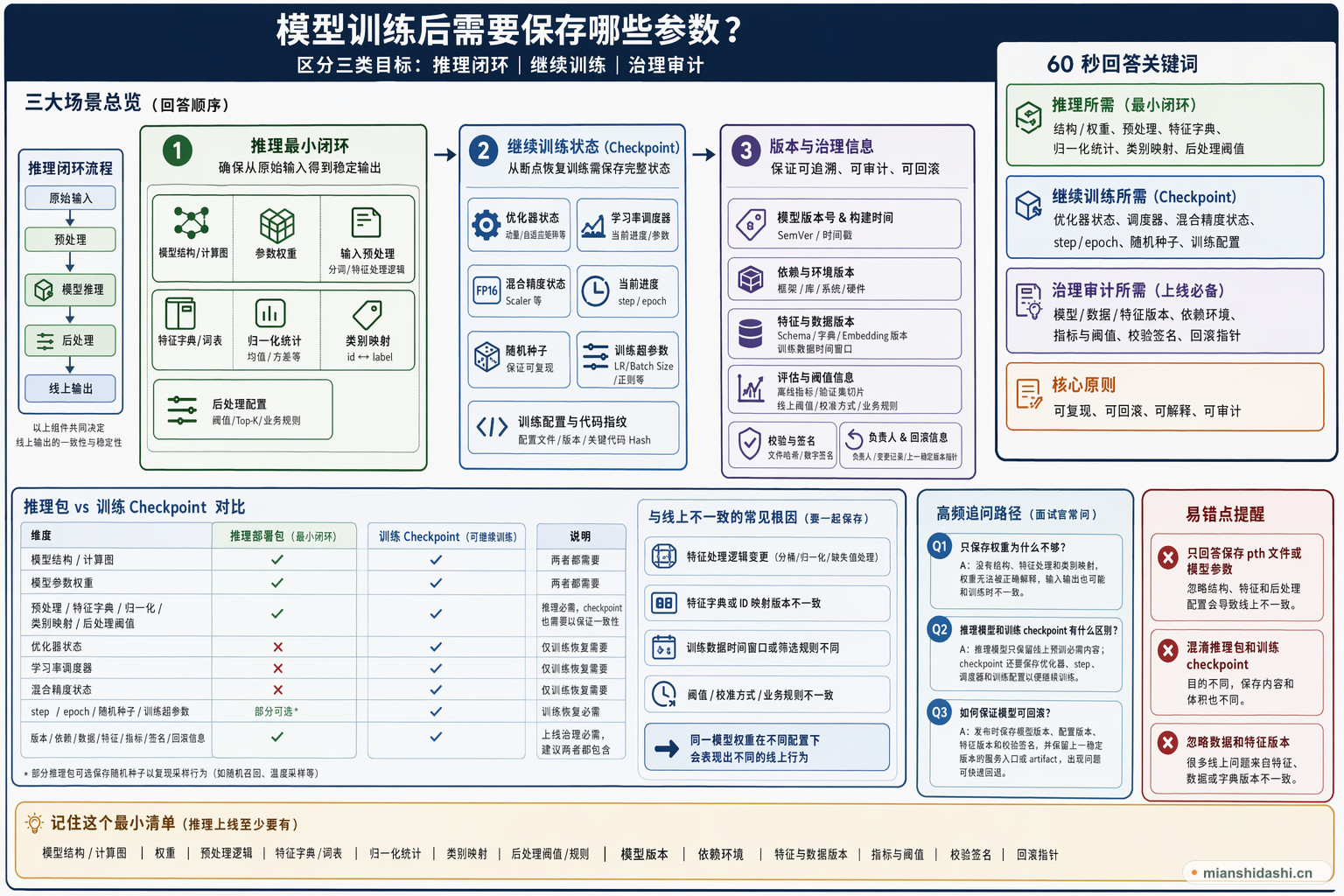The width and height of the screenshot is (1344, 896).
Task: Select the 训练数据时间窗口 calendar icon
Action: (664, 647)
